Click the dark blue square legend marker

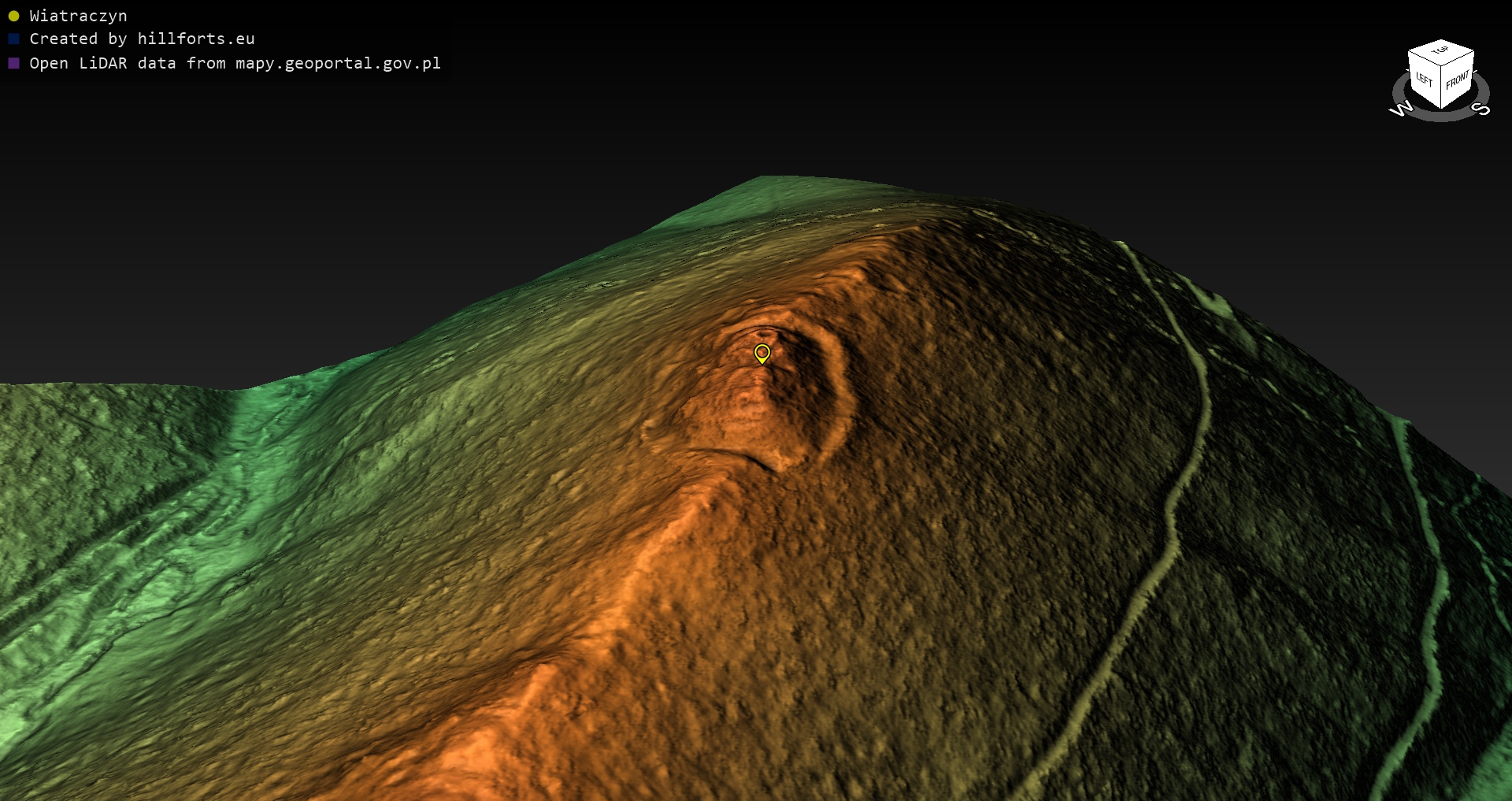[13, 39]
